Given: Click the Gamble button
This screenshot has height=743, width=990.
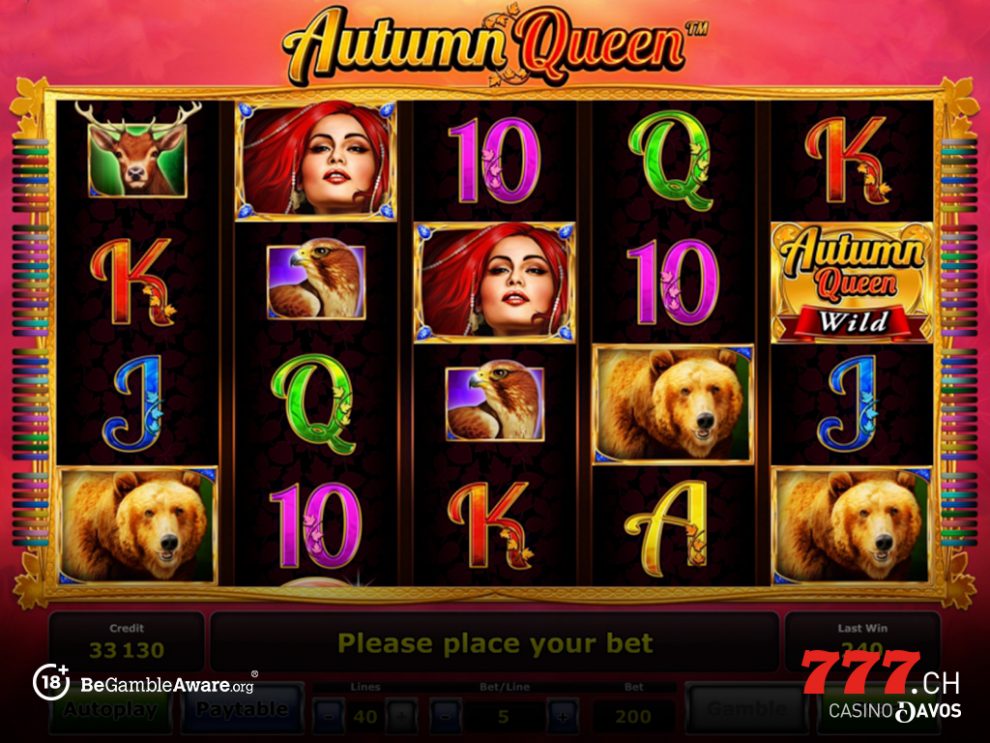Looking at the screenshot, I should pos(746,710).
